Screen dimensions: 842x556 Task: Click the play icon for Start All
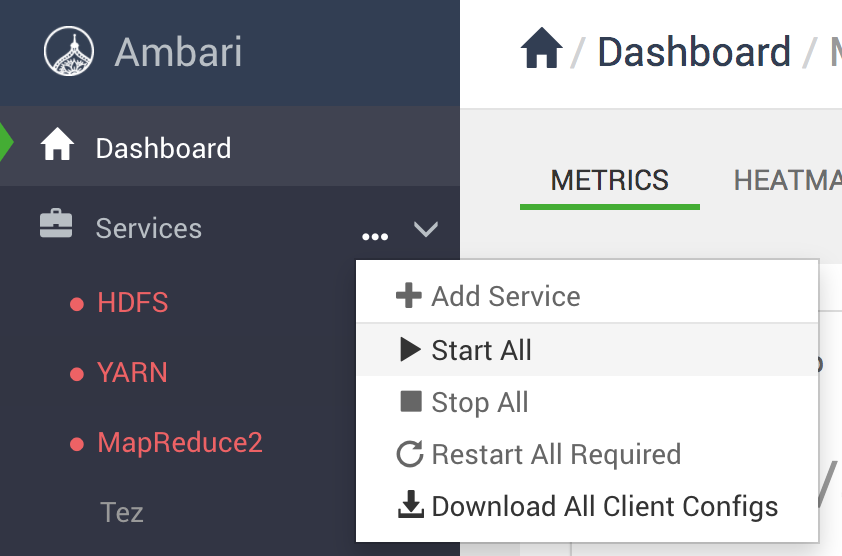410,350
